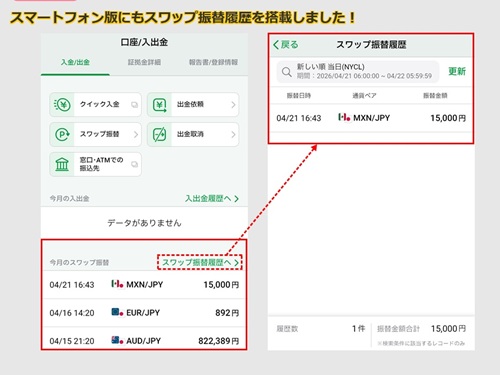Tap the EUR/JPY flag icon
Image resolution: width=500 pixels, height=375 pixels.
pyautogui.click(x=117, y=312)
